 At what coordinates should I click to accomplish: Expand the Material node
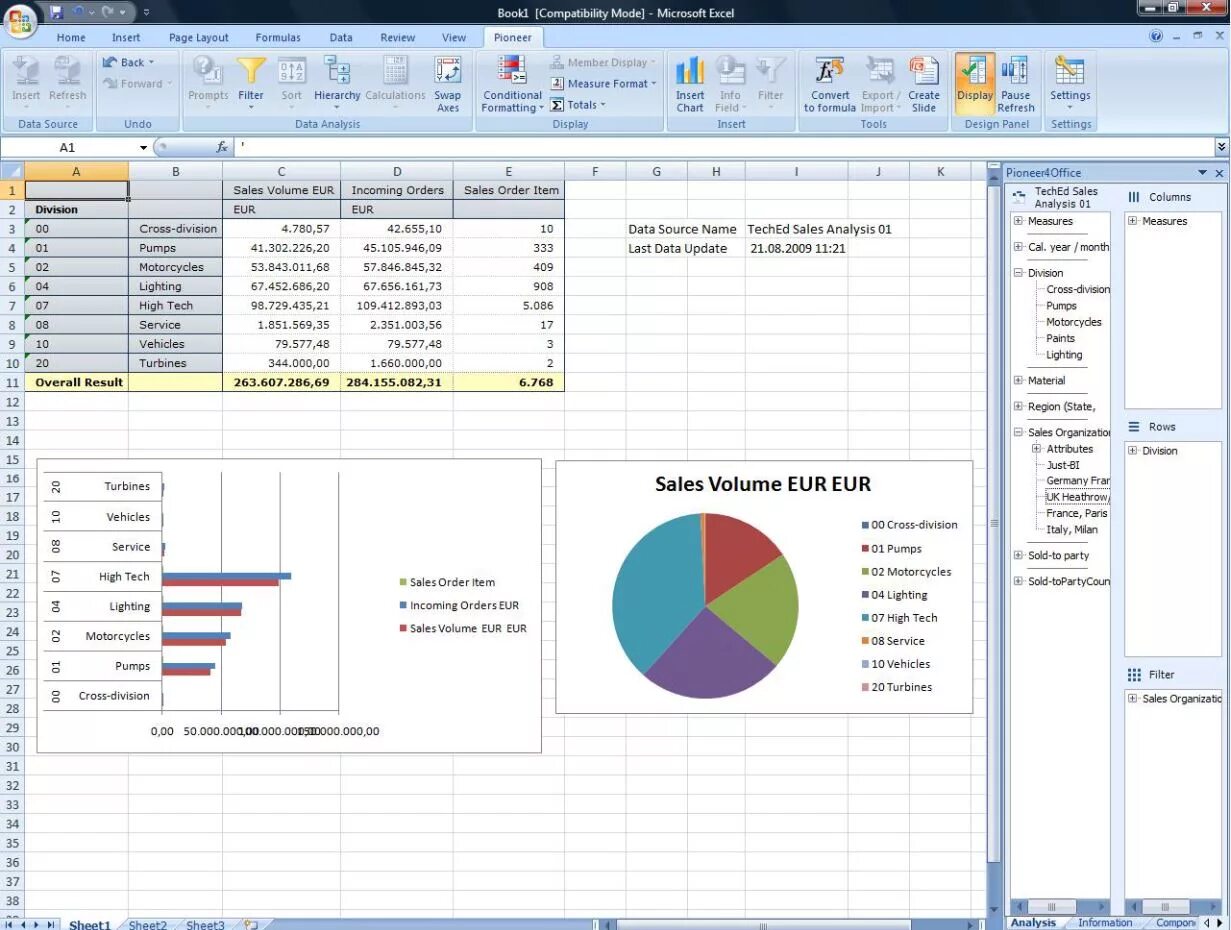click(1018, 380)
